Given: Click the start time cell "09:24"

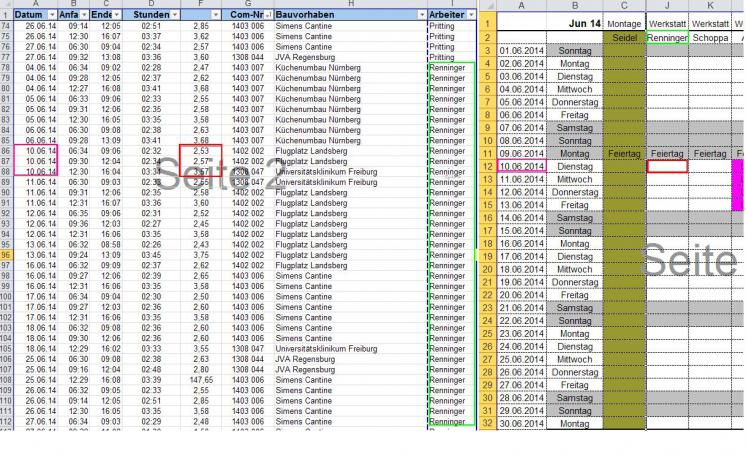Looking at the screenshot, I should coord(73,255).
